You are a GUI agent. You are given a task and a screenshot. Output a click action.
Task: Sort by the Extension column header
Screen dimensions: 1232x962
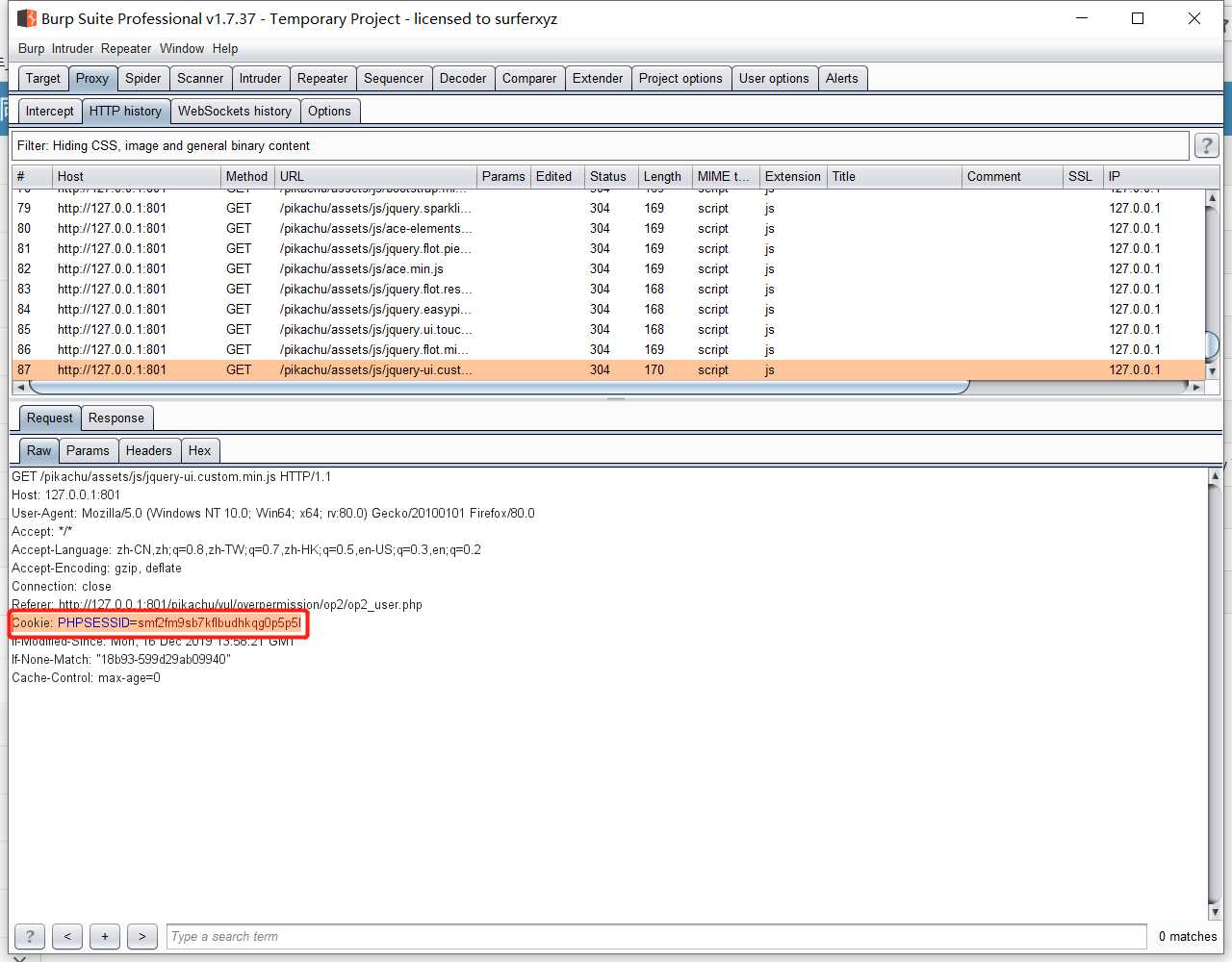pos(793,176)
